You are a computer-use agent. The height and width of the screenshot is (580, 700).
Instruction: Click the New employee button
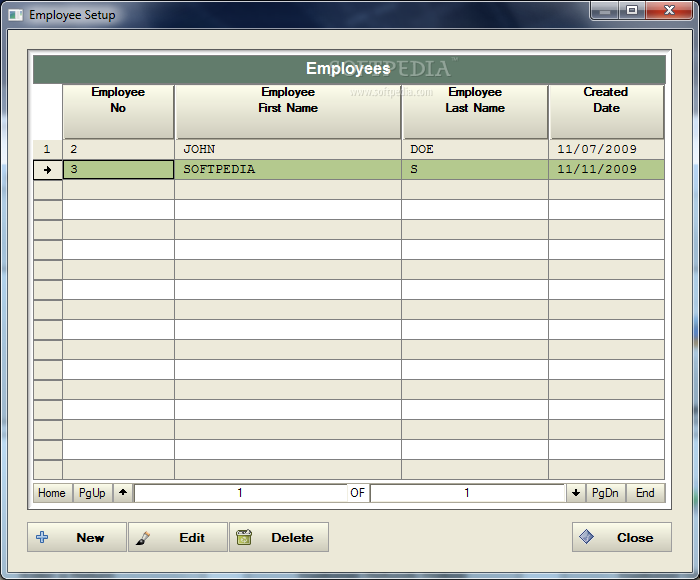point(77,537)
